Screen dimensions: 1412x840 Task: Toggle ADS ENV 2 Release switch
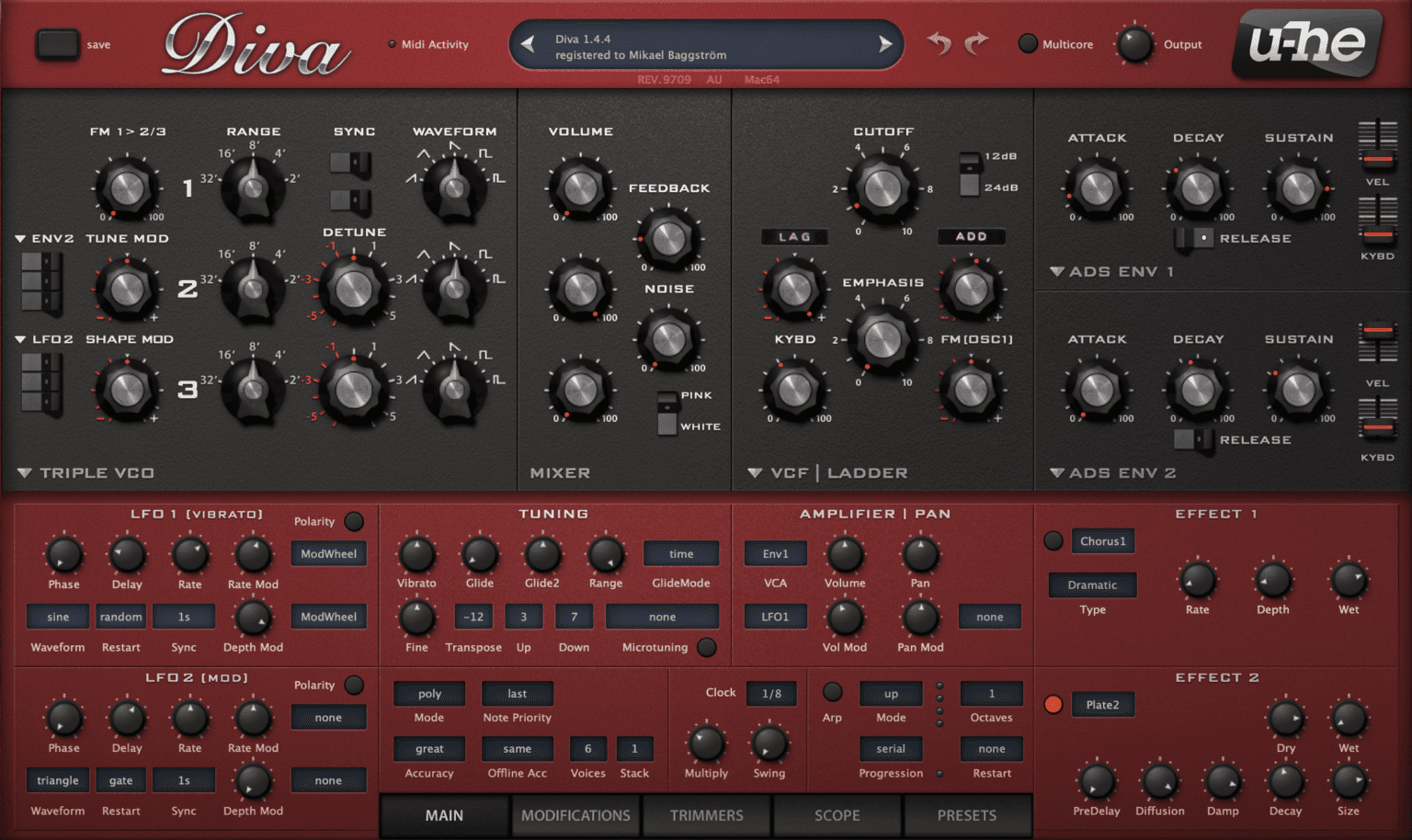coord(1194,439)
